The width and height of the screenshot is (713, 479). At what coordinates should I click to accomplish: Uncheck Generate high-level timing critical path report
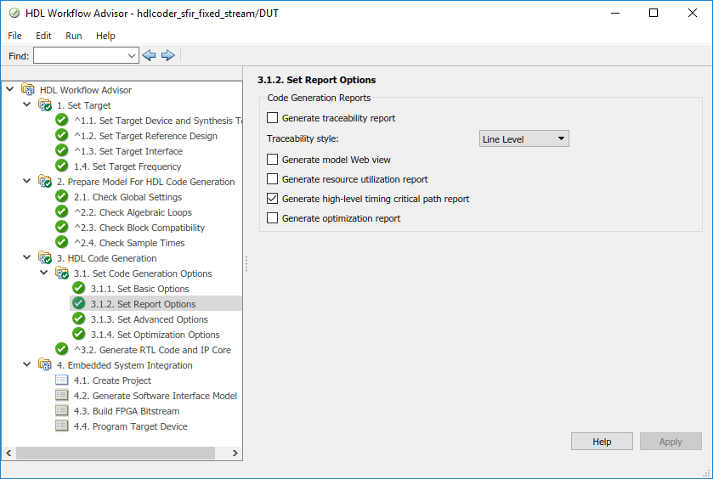click(273, 199)
